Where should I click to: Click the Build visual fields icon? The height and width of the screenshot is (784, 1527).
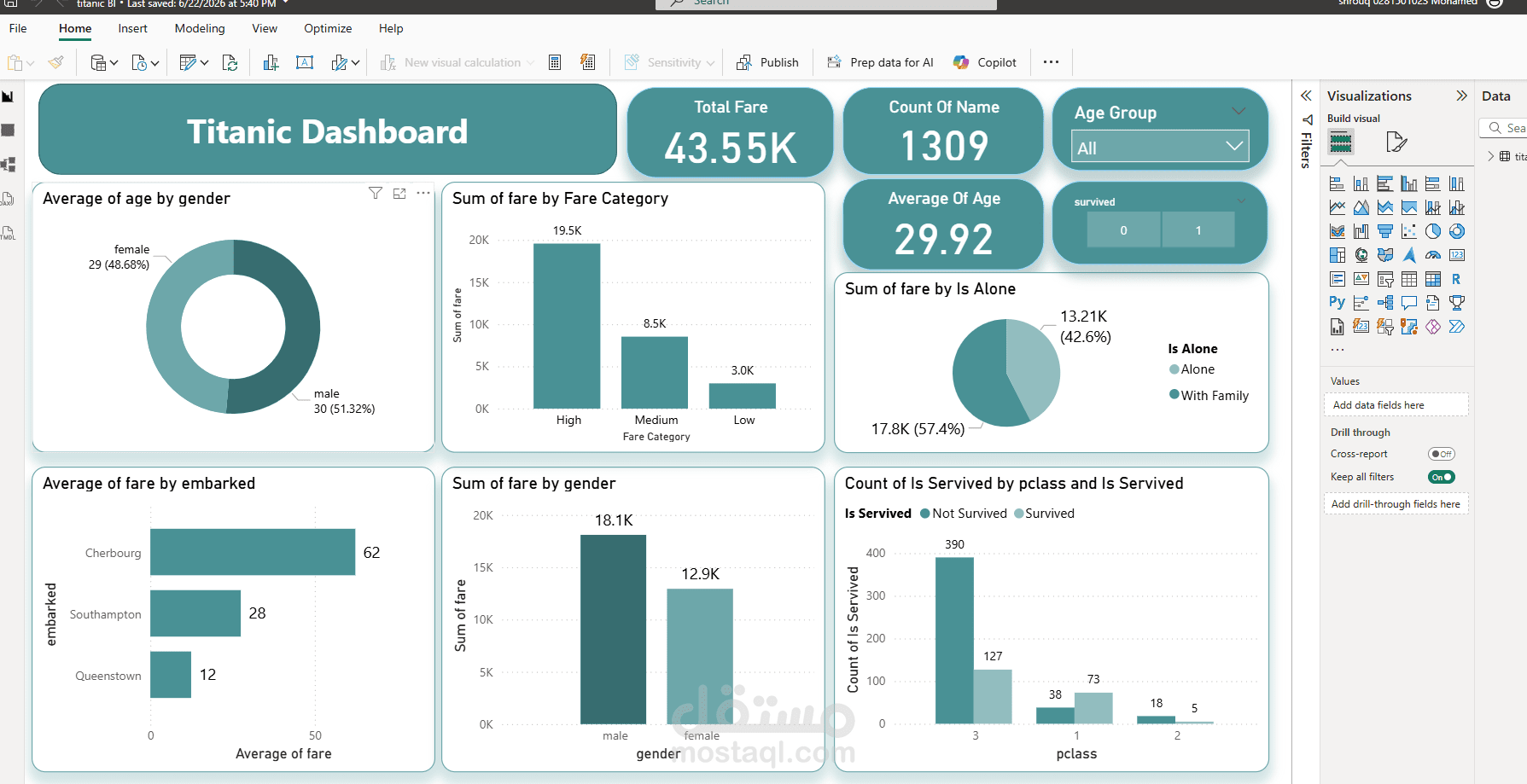pyautogui.click(x=1341, y=142)
